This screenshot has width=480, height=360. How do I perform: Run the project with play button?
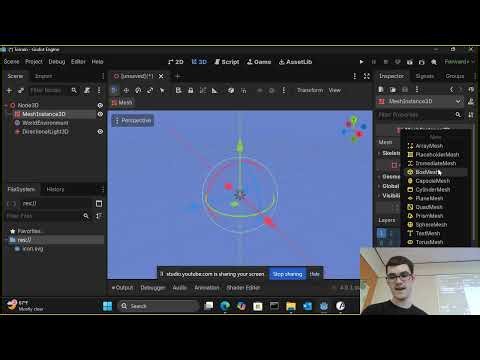pyautogui.click(x=362, y=62)
